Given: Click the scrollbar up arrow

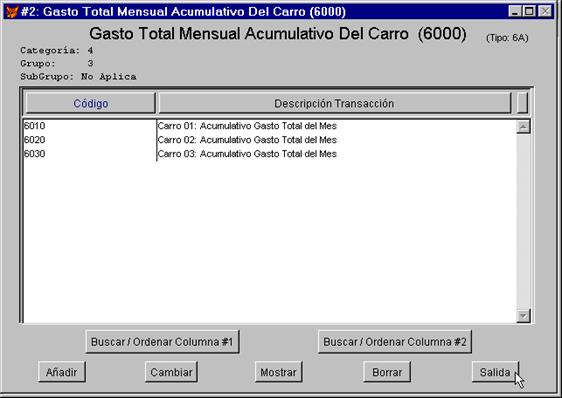Looking at the screenshot, I should pyautogui.click(x=523, y=127).
